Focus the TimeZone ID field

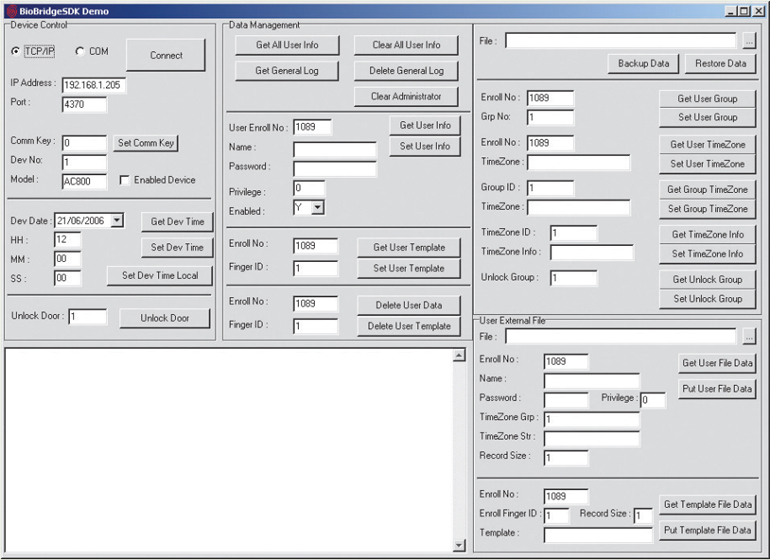tap(574, 233)
